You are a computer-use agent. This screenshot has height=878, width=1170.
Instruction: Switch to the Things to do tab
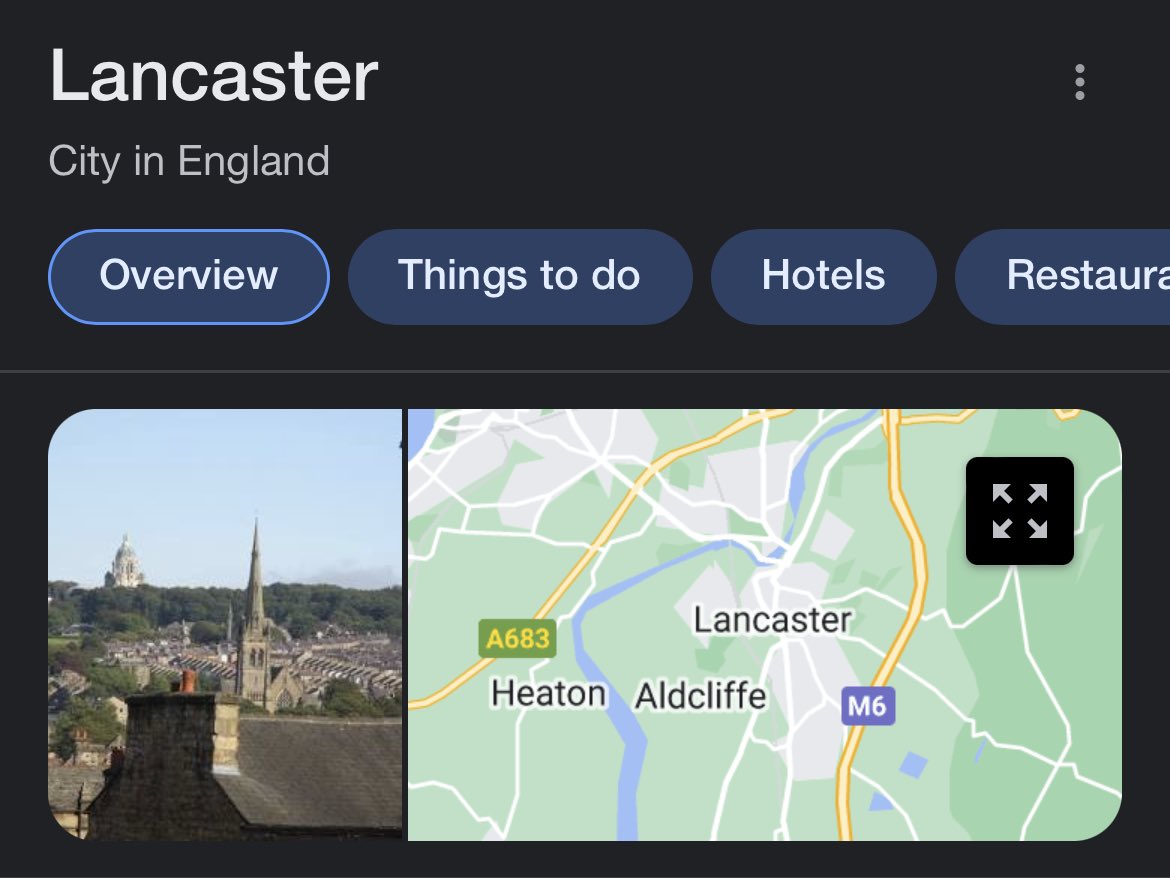click(x=519, y=276)
